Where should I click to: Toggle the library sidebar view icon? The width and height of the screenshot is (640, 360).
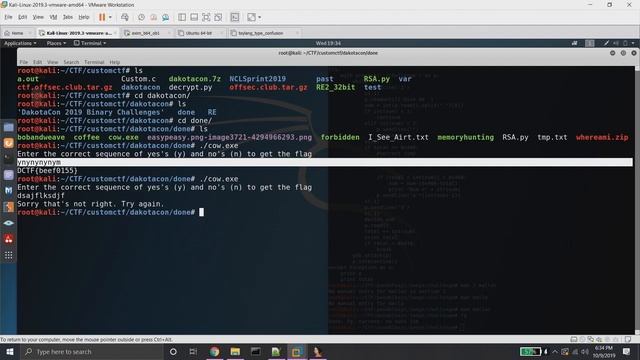coord(182,17)
